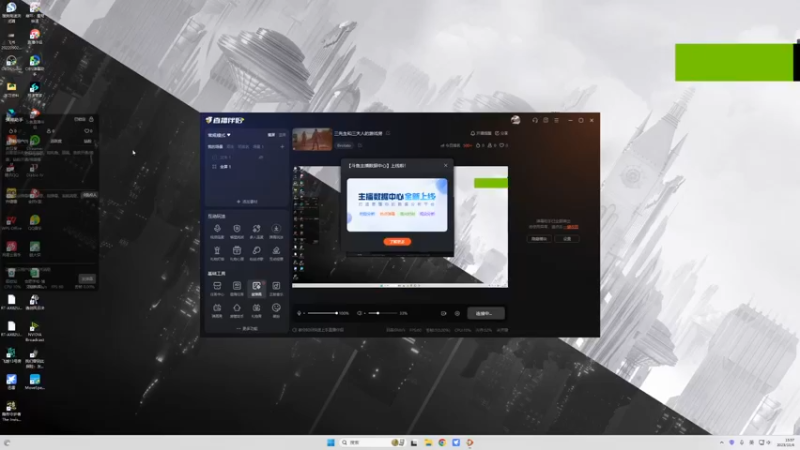Open File Explorer from taskbar

pos(428,442)
